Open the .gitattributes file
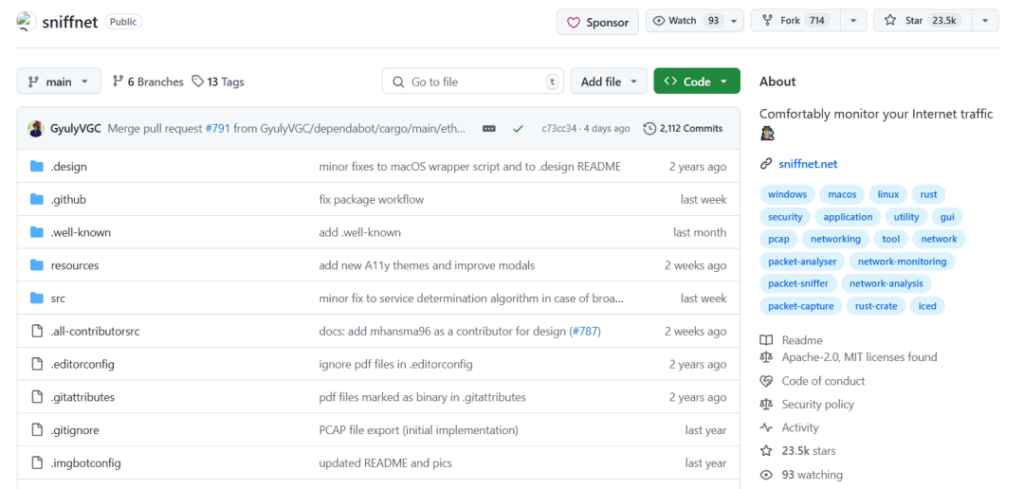 83,397
